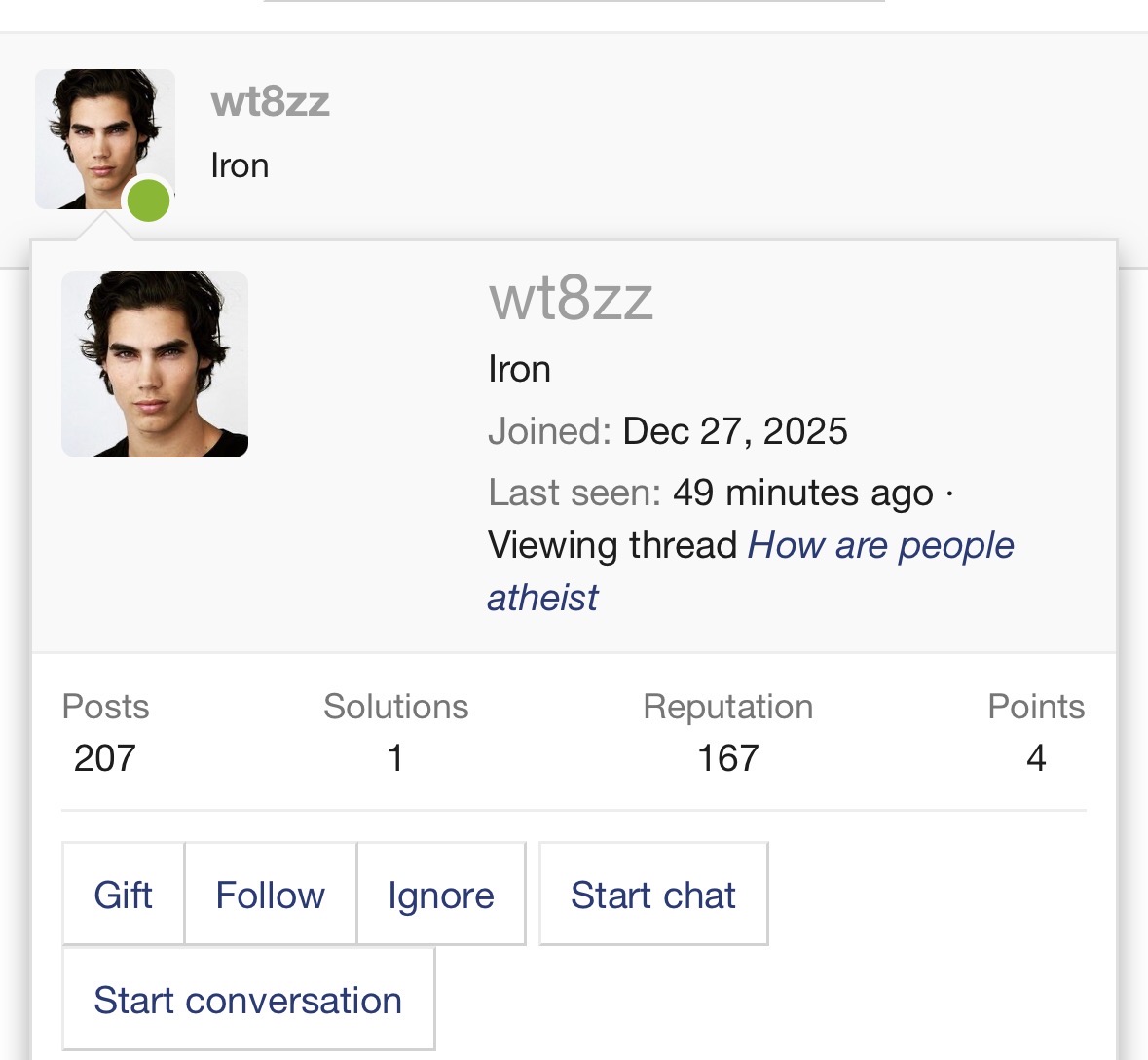Click Start conversation button
Image resolution: width=1148 pixels, height=1060 pixels.
[x=248, y=1000]
